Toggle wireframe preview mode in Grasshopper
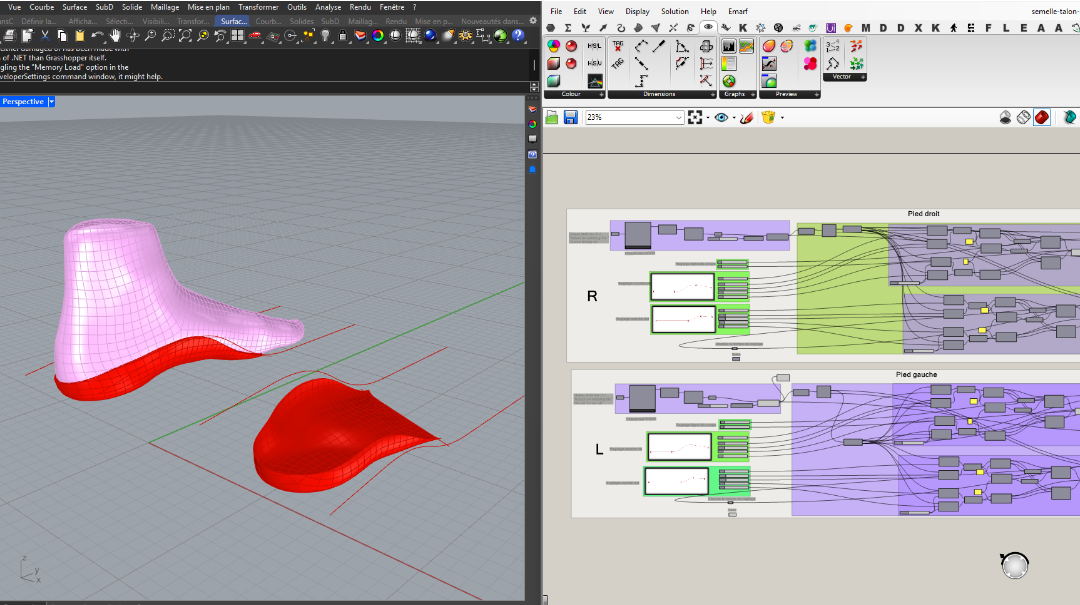 point(1024,117)
